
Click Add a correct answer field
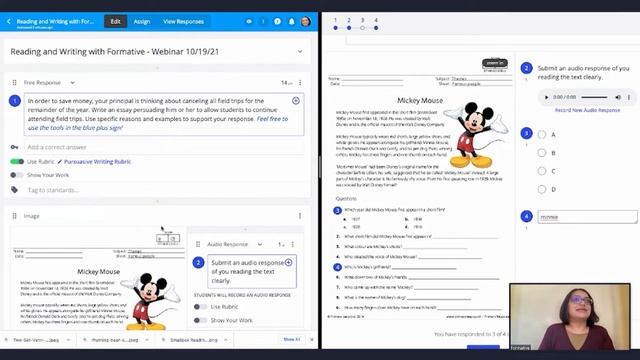pyautogui.click(x=164, y=147)
